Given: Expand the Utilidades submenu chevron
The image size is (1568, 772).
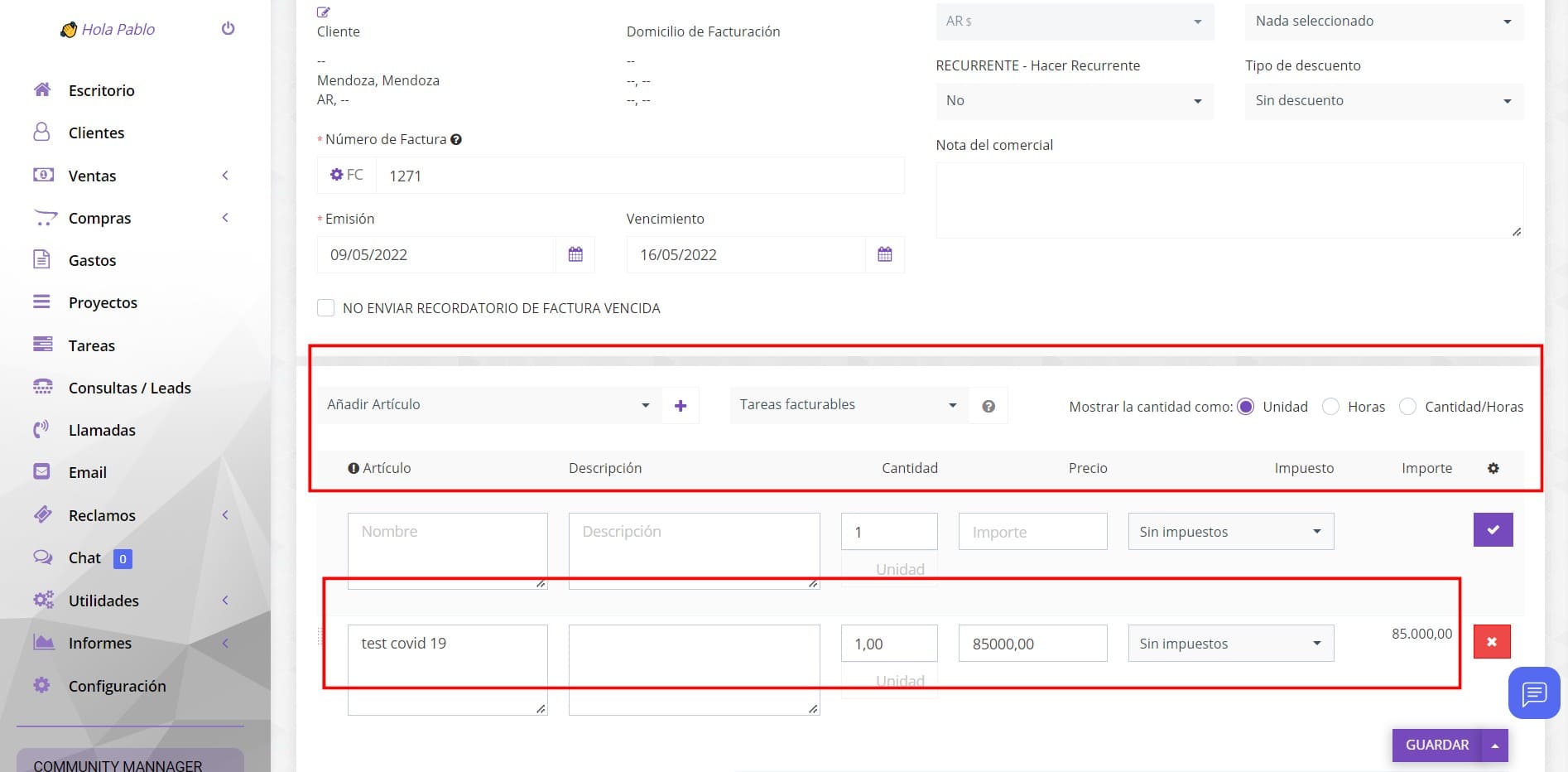Looking at the screenshot, I should pyautogui.click(x=225, y=601).
